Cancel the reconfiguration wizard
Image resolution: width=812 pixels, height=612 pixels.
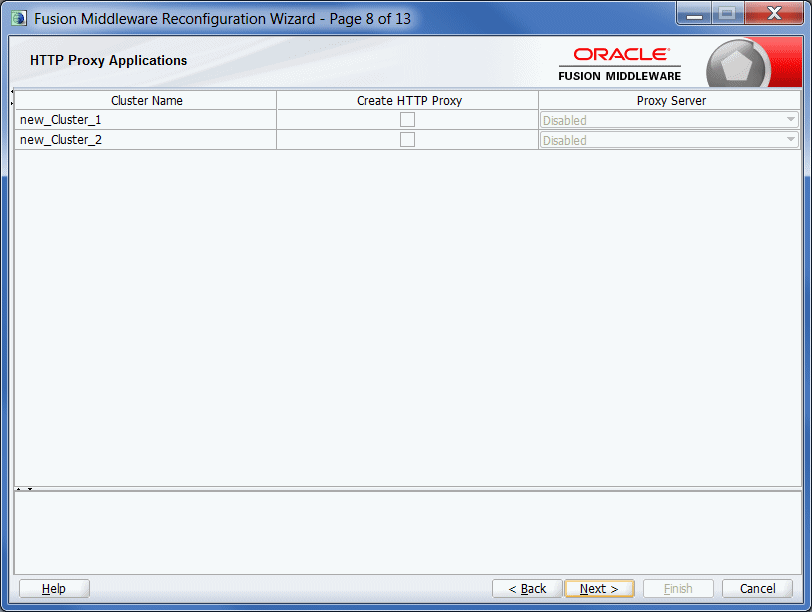coord(757,589)
